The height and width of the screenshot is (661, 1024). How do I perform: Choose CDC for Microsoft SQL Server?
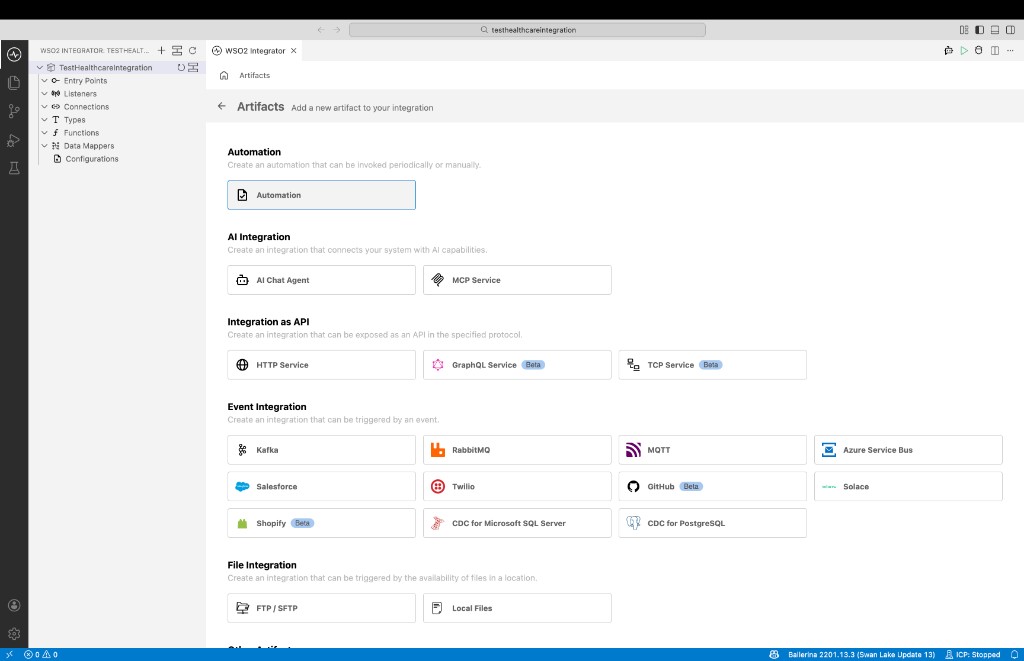pos(517,523)
